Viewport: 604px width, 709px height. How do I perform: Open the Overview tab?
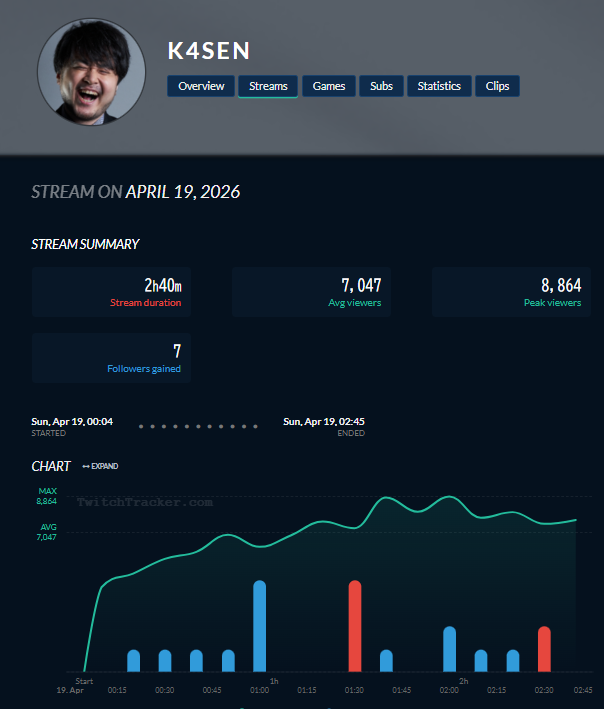pyautogui.click(x=202, y=86)
